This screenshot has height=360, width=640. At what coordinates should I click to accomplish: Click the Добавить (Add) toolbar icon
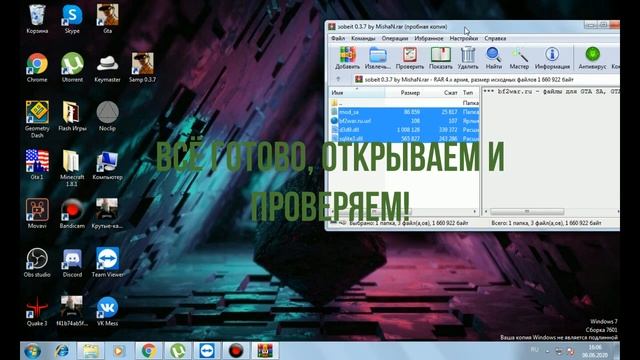click(347, 58)
